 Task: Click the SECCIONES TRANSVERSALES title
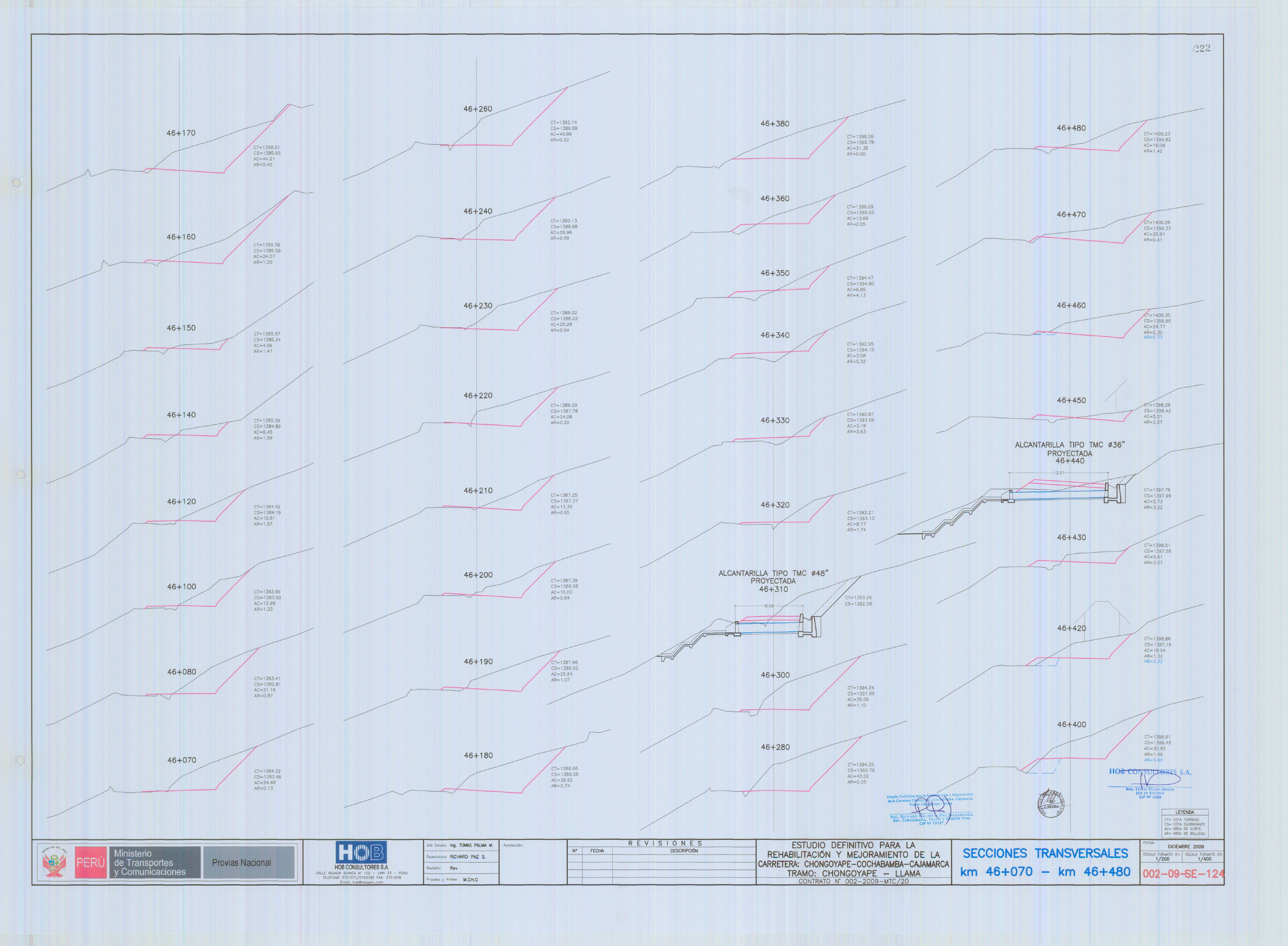(x=1045, y=854)
